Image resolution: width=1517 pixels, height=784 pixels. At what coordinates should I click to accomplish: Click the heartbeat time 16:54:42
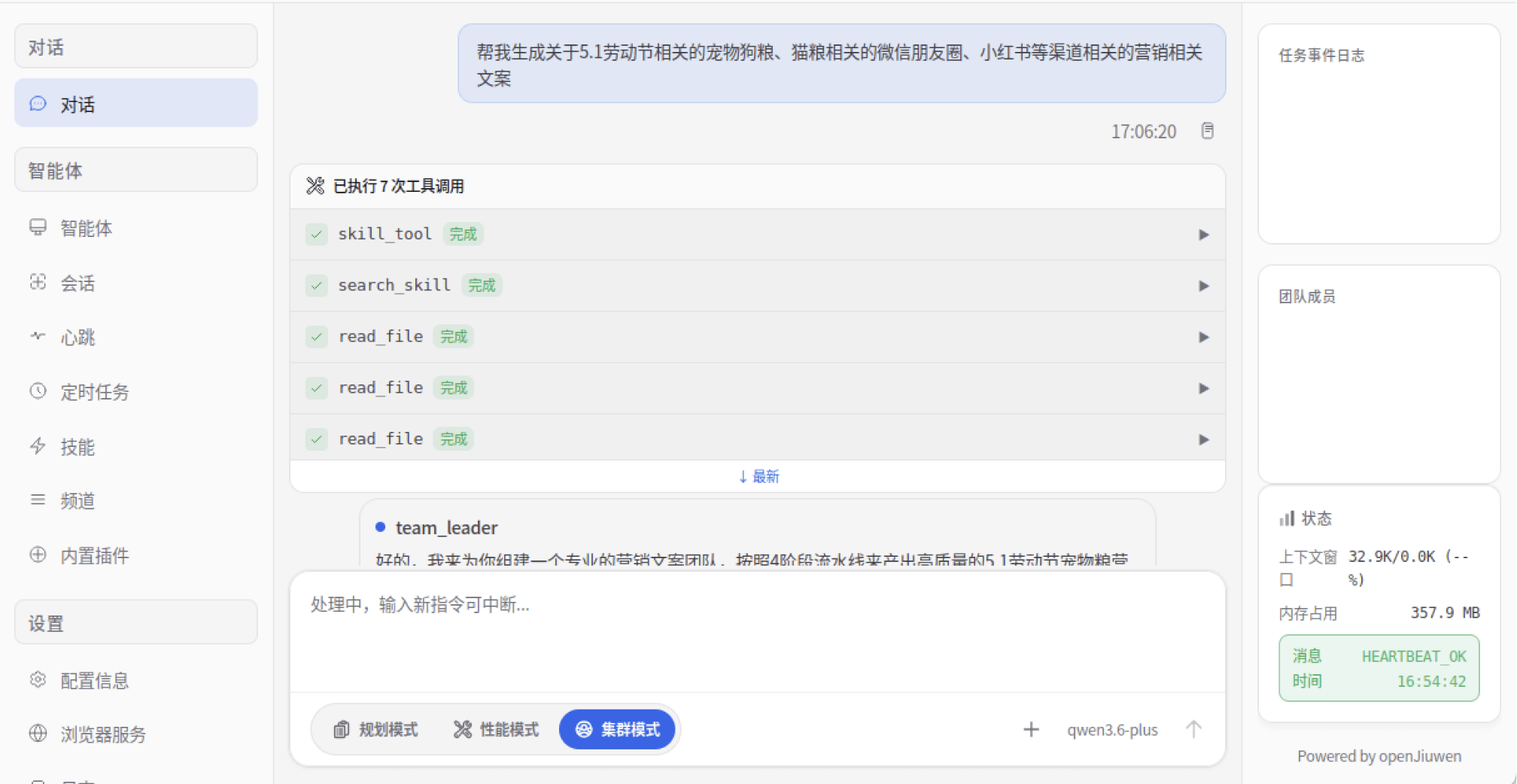pos(1431,681)
